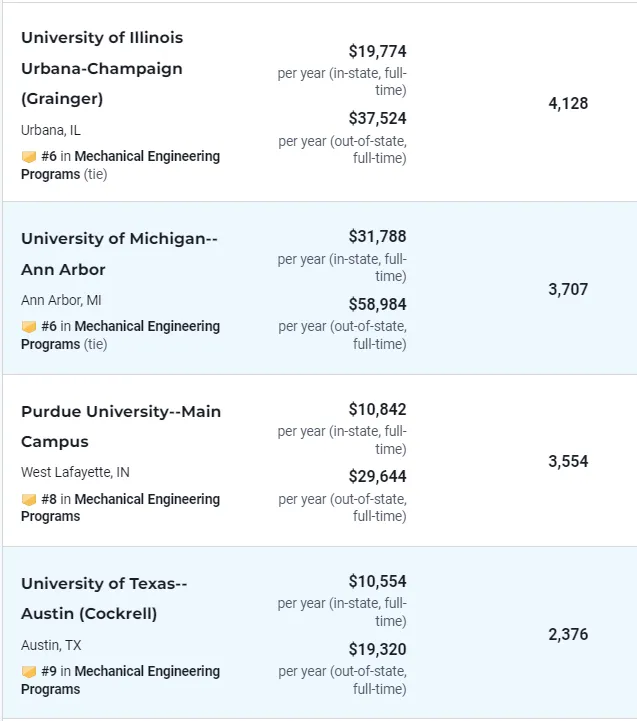637x721 pixels.
Task: Open University of Texas--Austin (Cockrell) link
Action: 104,598
